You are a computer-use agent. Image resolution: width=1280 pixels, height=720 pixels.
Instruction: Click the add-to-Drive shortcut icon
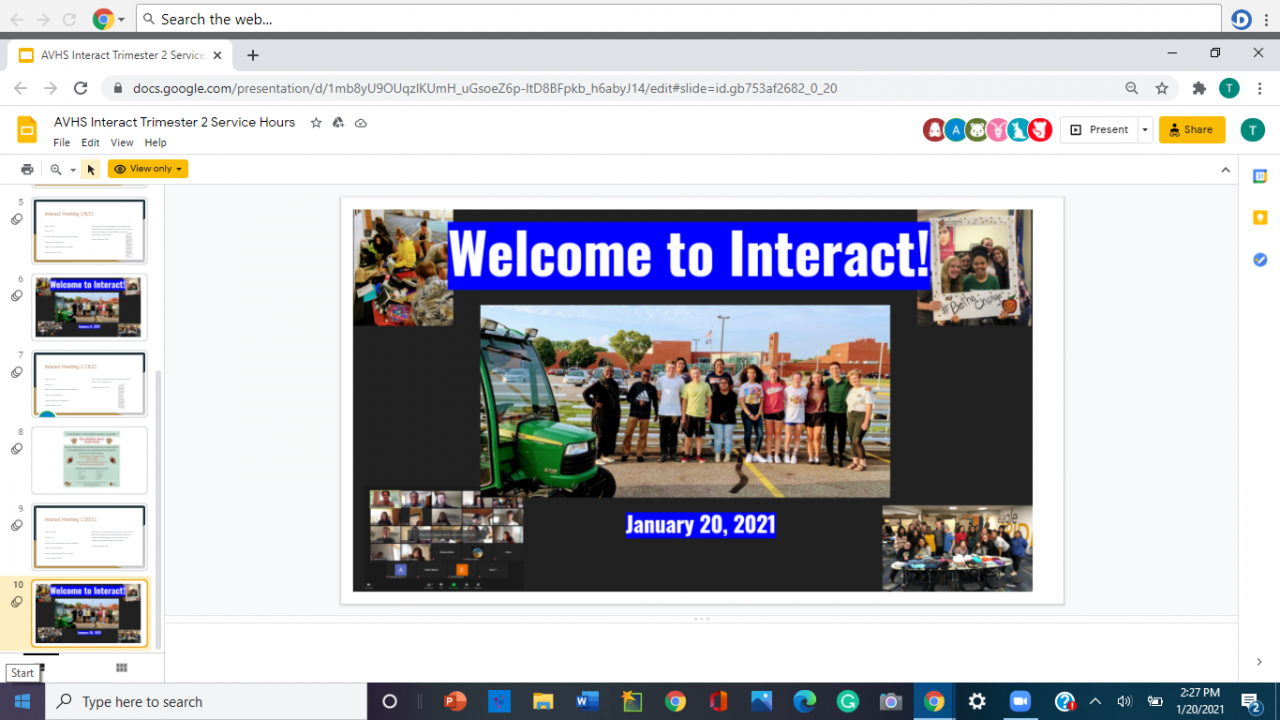coord(338,123)
